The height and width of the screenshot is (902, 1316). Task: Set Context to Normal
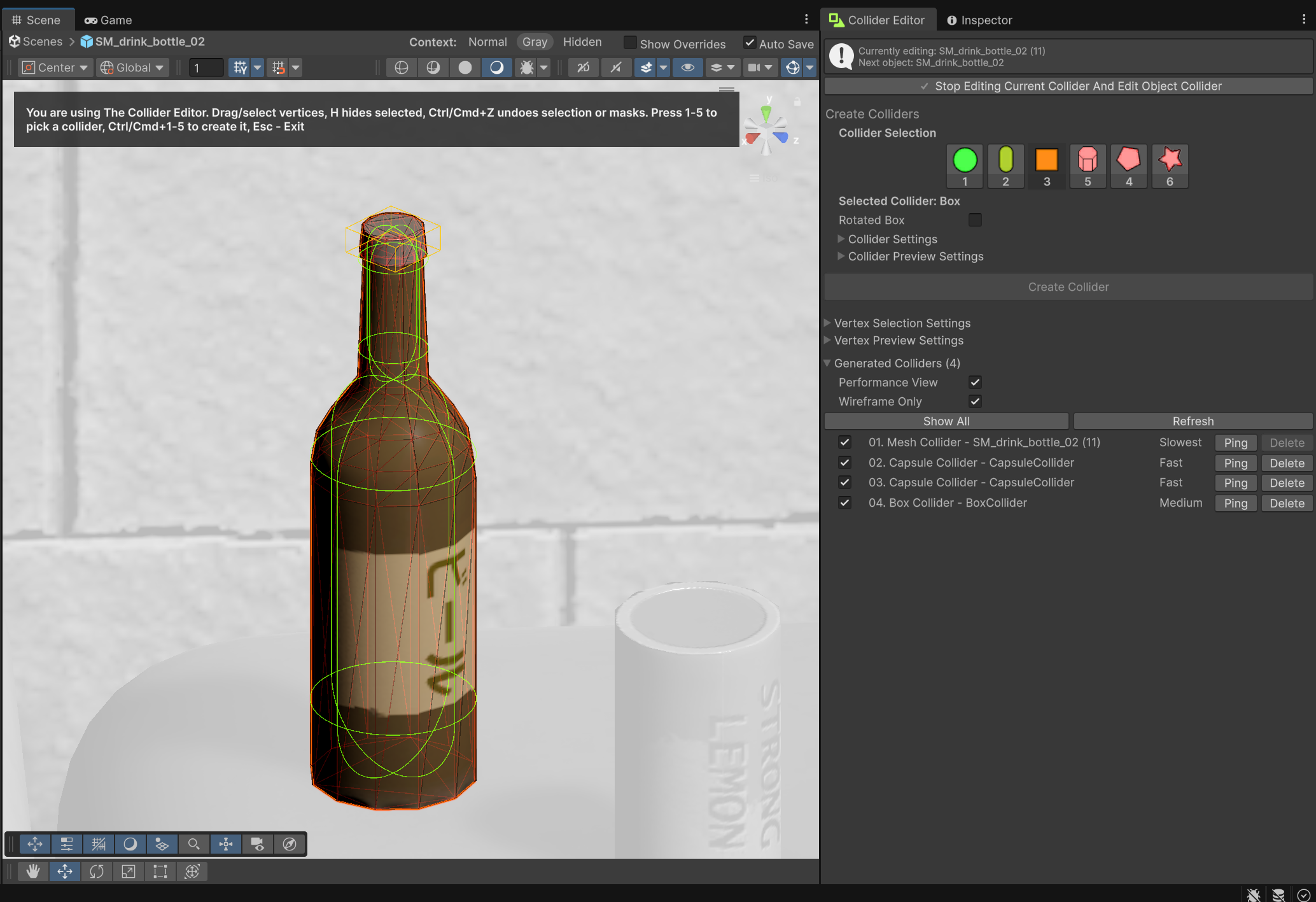tap(487, 42)
